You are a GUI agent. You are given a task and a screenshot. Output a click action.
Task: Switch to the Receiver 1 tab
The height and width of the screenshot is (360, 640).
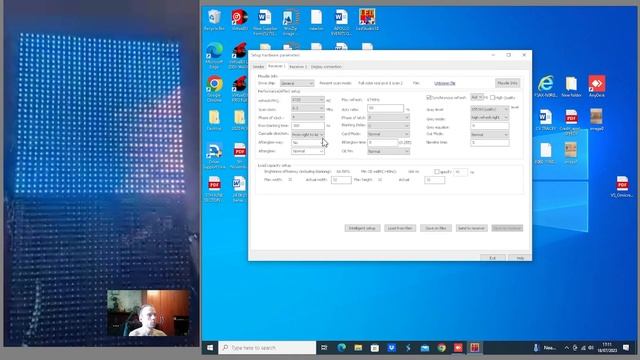click(276, 66)
